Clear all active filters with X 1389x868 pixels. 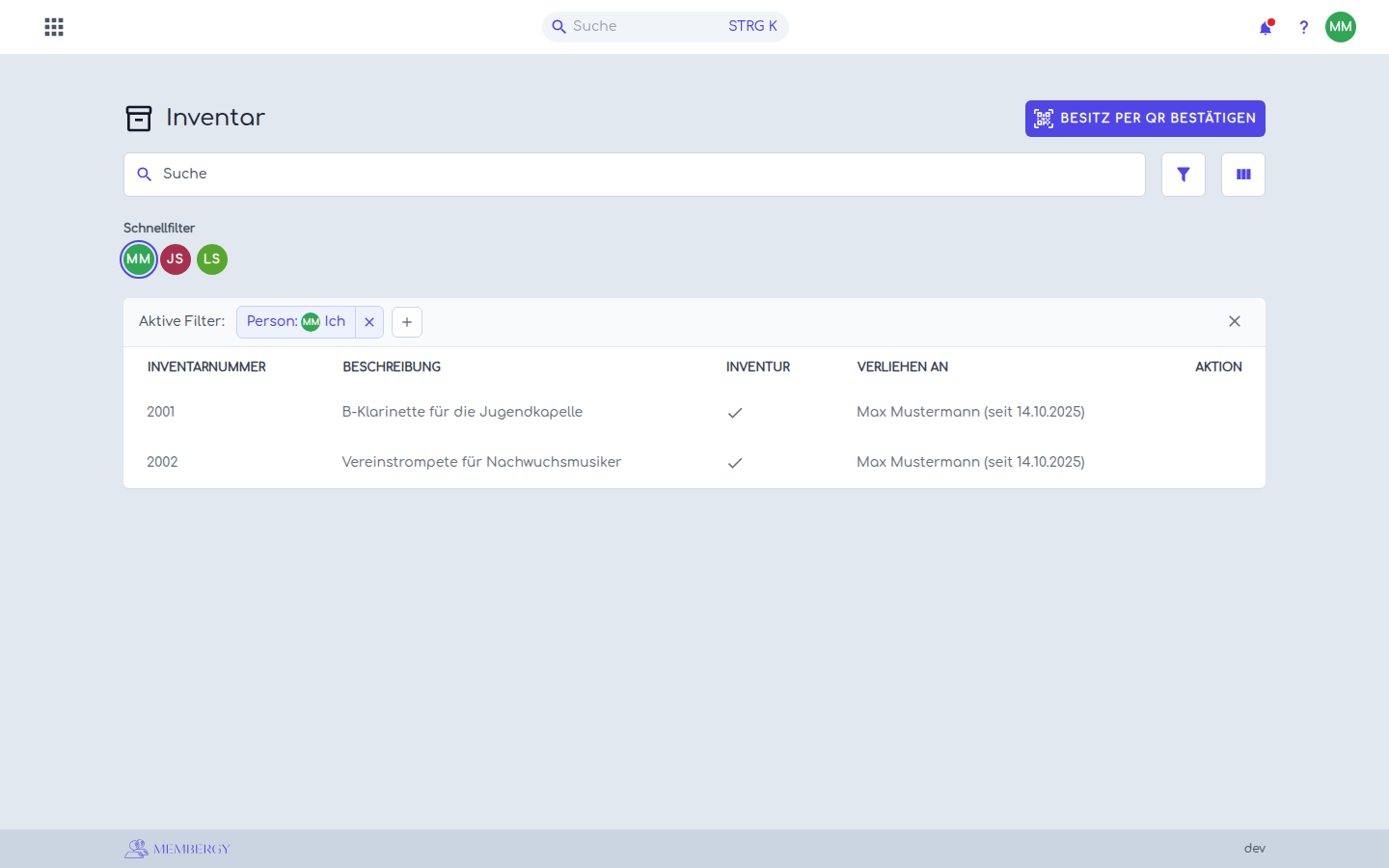click(x=1235, y=321)
